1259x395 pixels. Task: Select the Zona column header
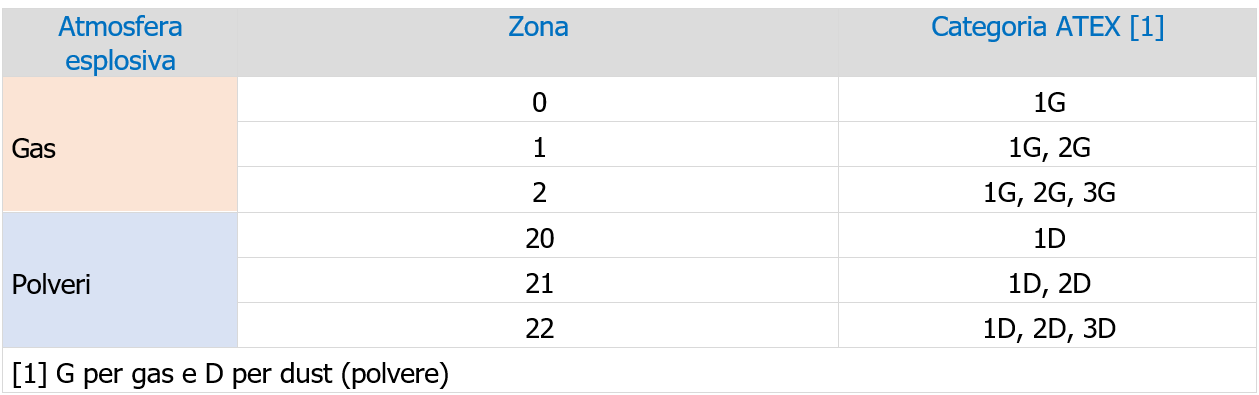[x=538, y=43]
